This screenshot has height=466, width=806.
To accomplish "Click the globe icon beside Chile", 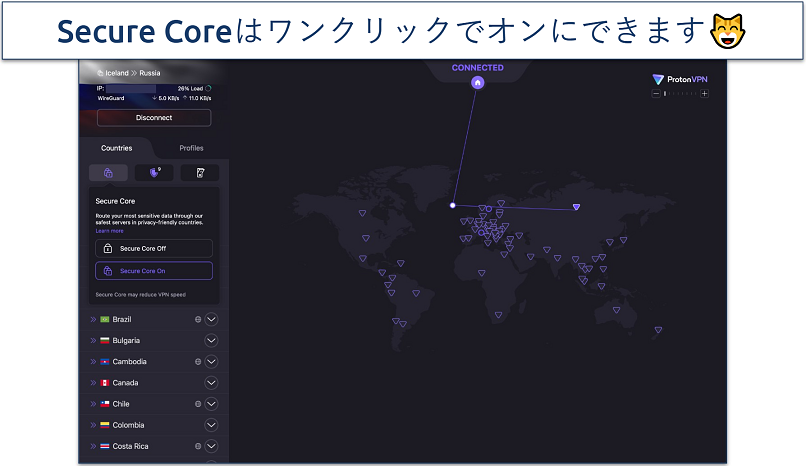I will tap(198, 404).
